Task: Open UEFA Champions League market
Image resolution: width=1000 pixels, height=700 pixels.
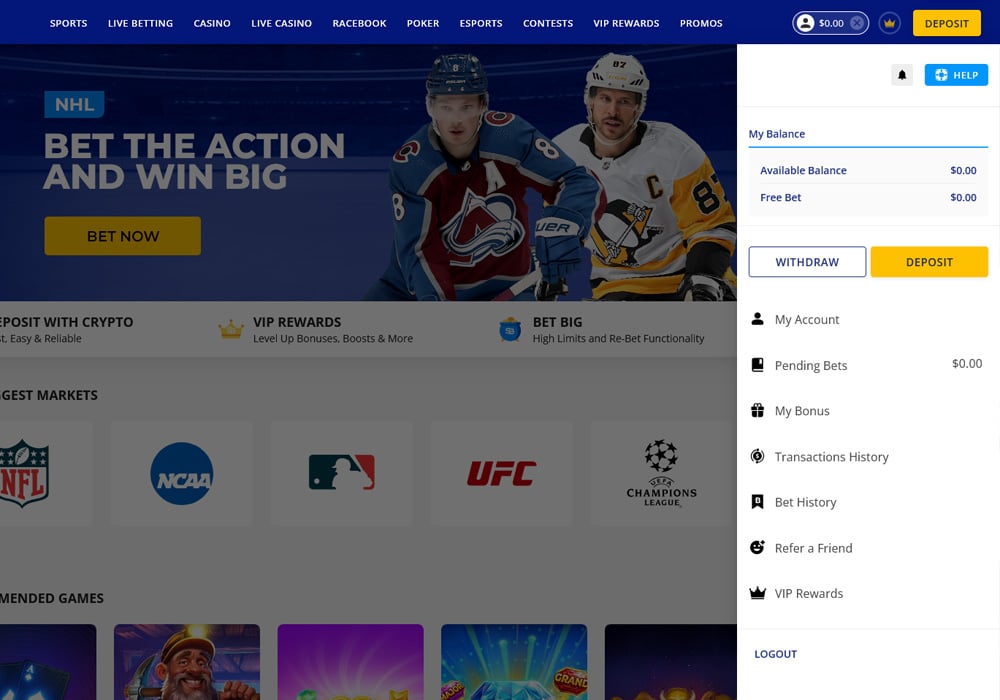Action: pos(661,473)
